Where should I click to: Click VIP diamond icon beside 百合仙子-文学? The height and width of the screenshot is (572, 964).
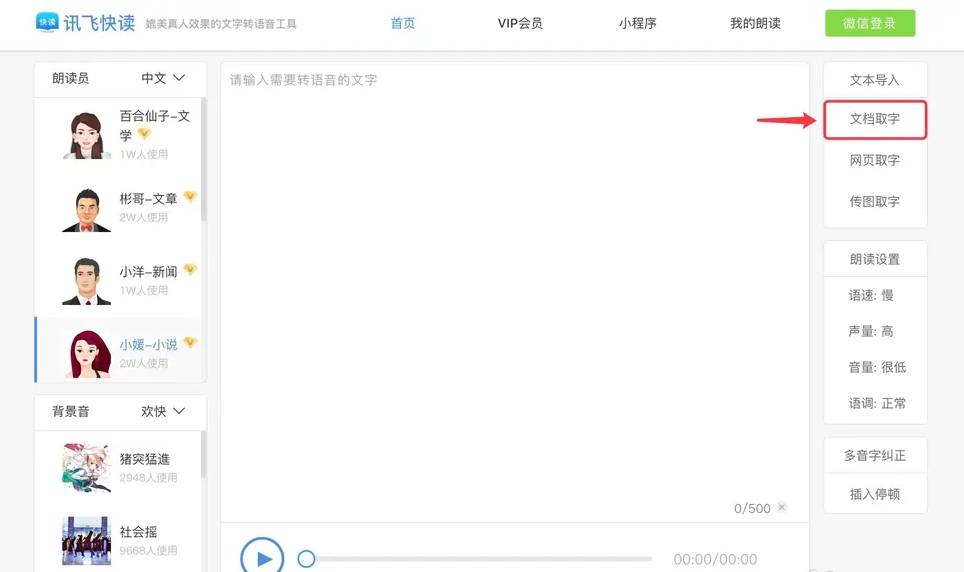[144, 133]
